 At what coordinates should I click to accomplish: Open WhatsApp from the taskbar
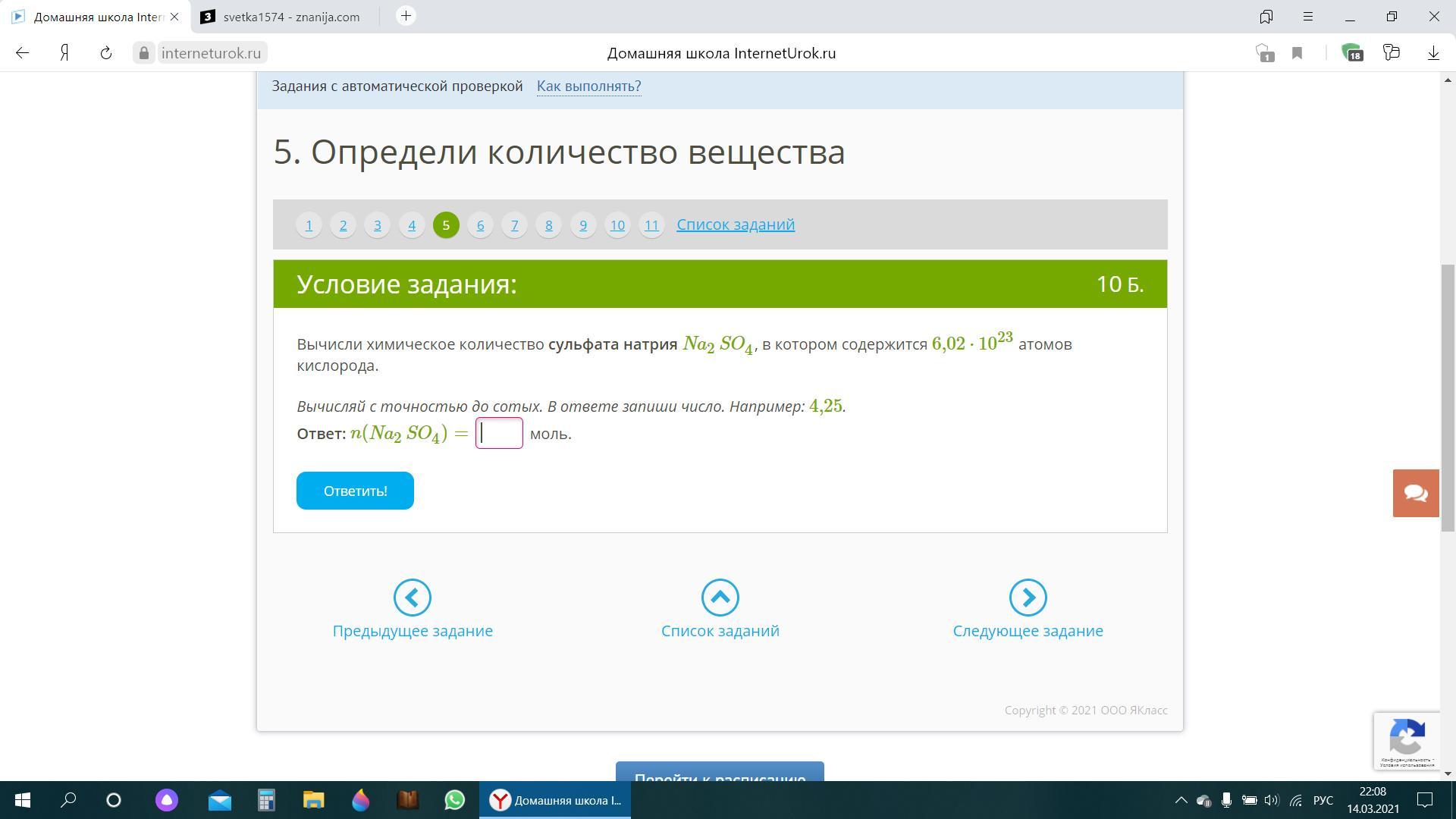pos(454,800)
